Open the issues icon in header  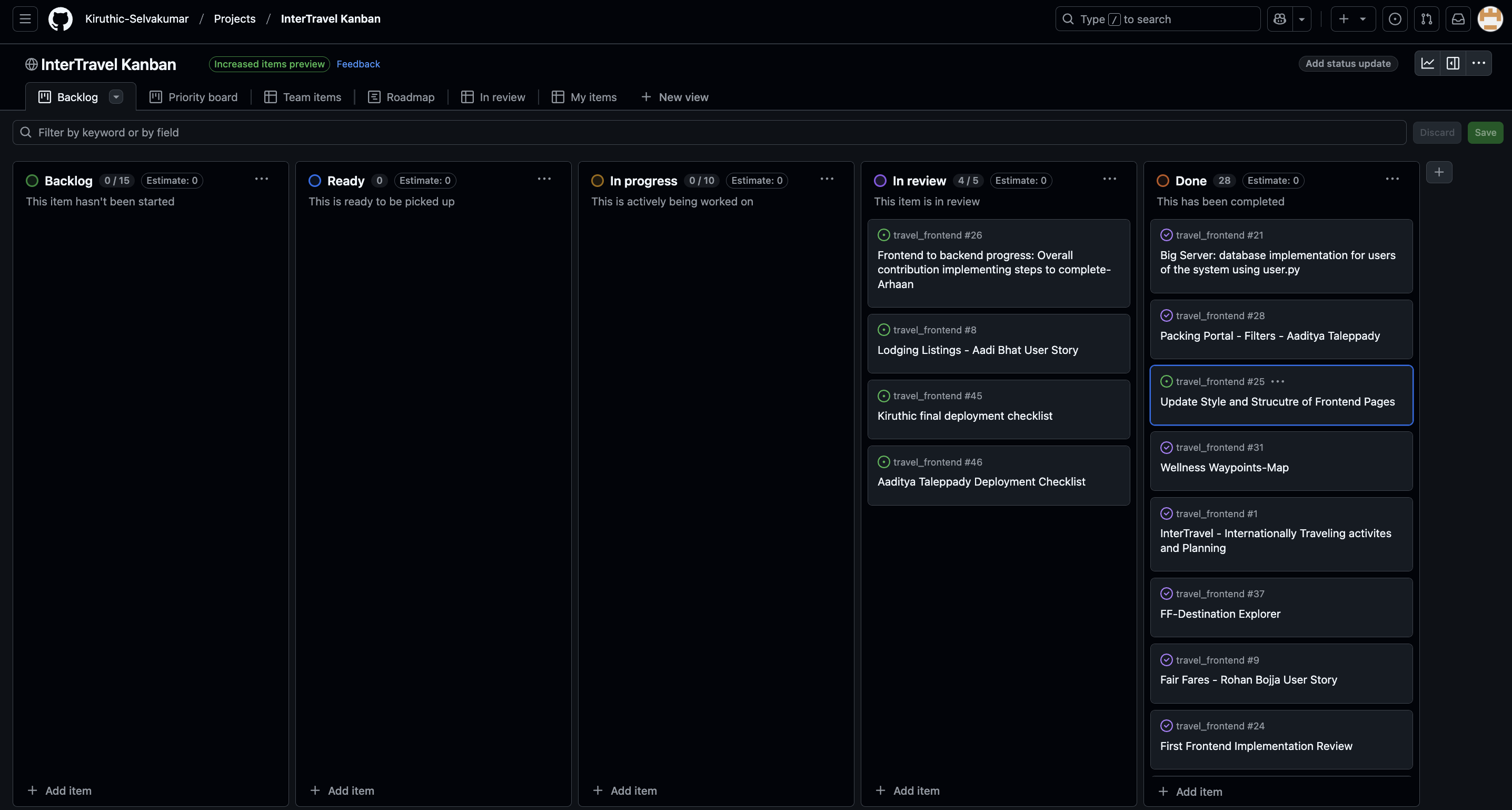pyautogui.click(x=1395, y=19)
